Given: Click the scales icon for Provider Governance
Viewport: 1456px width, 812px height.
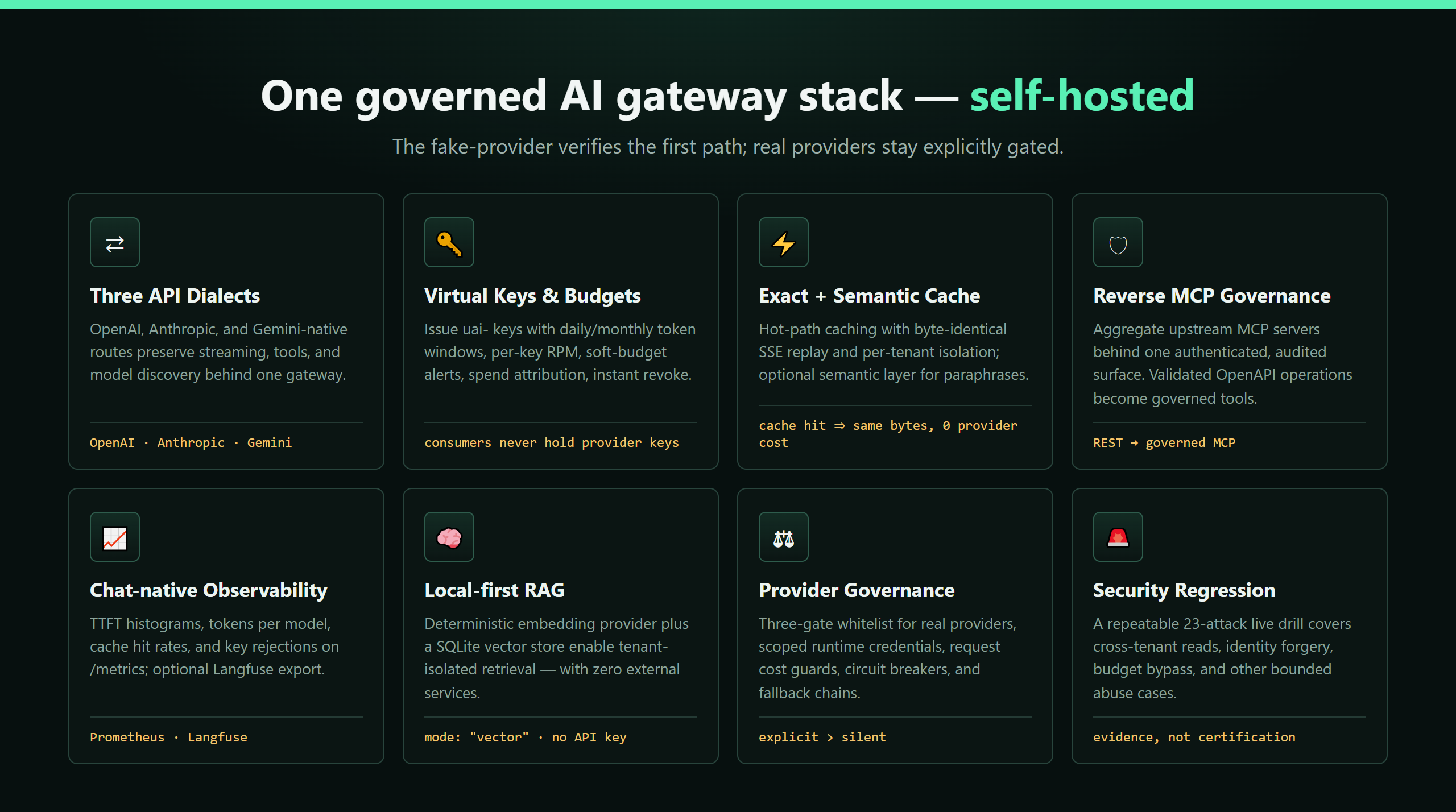Looking at the screenshot, I should coord(784,537).
